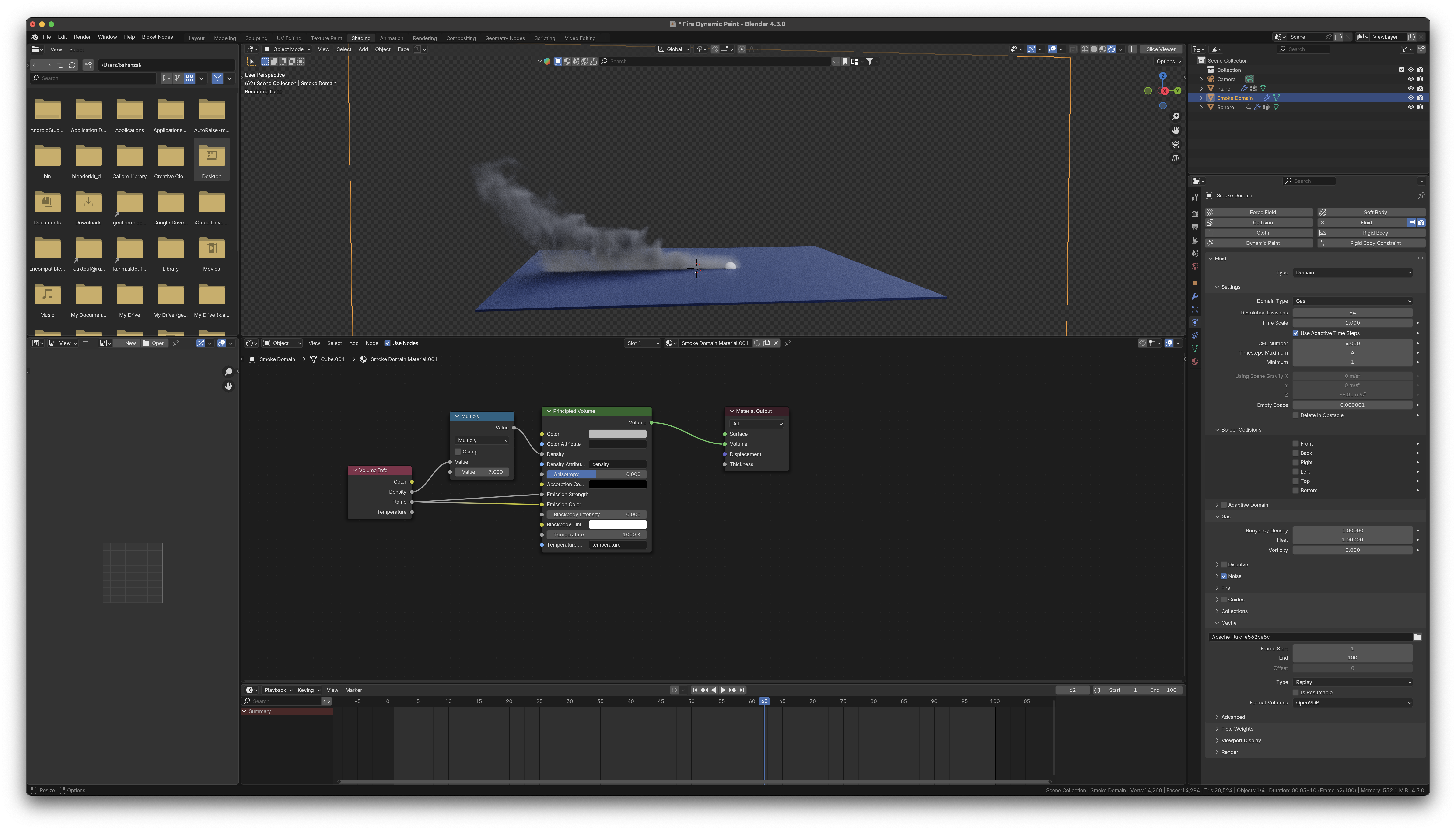Screen dimensions: 1456x830
Task: Open the Object properties tab
Action: tap(1195, 283)
